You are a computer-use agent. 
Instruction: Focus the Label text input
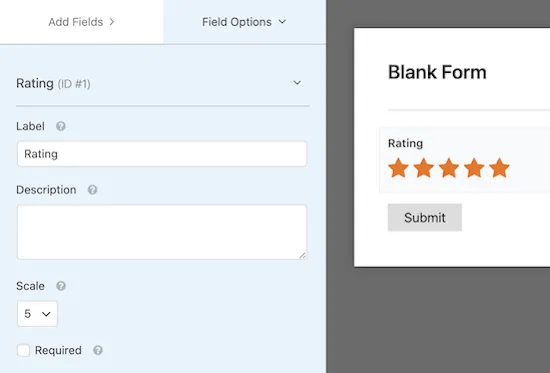[x=162, y=154]
